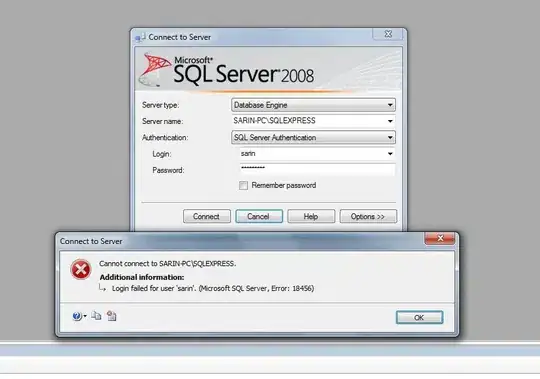
Task: Click the show technical details icon
Action: click(x=111, y=316)
